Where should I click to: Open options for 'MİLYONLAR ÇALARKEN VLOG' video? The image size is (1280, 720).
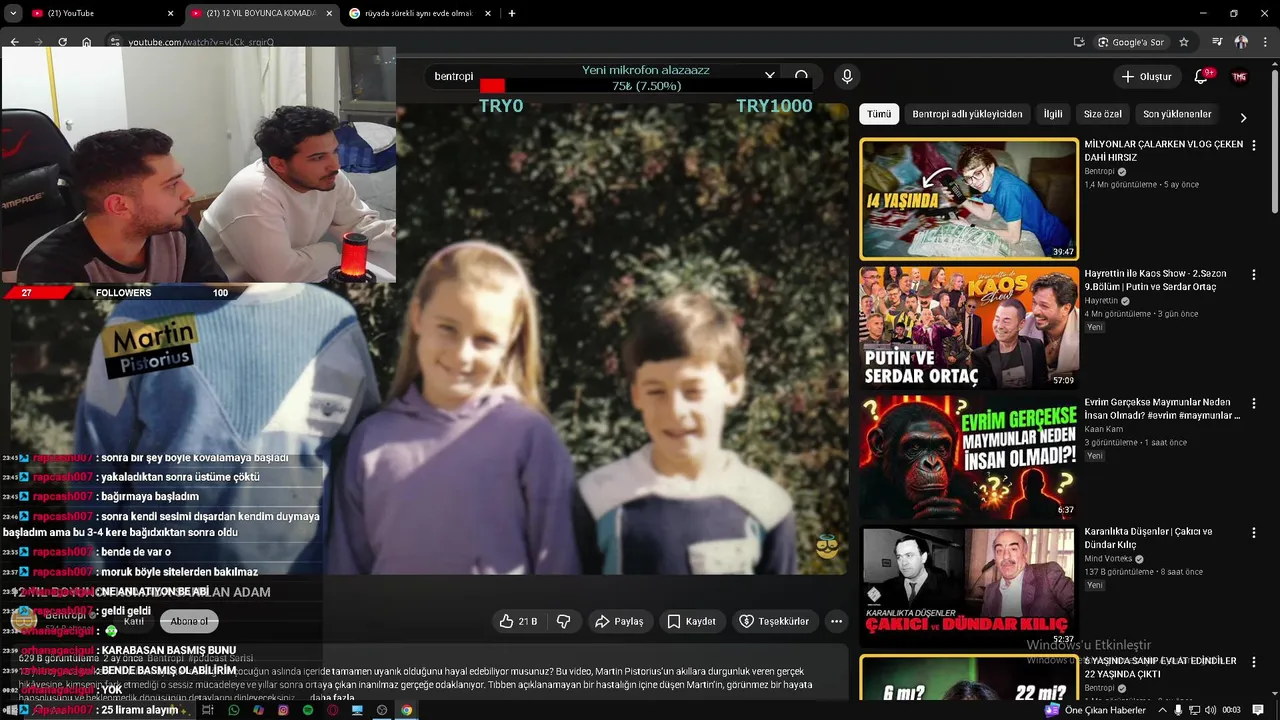tap(1254, 145)
